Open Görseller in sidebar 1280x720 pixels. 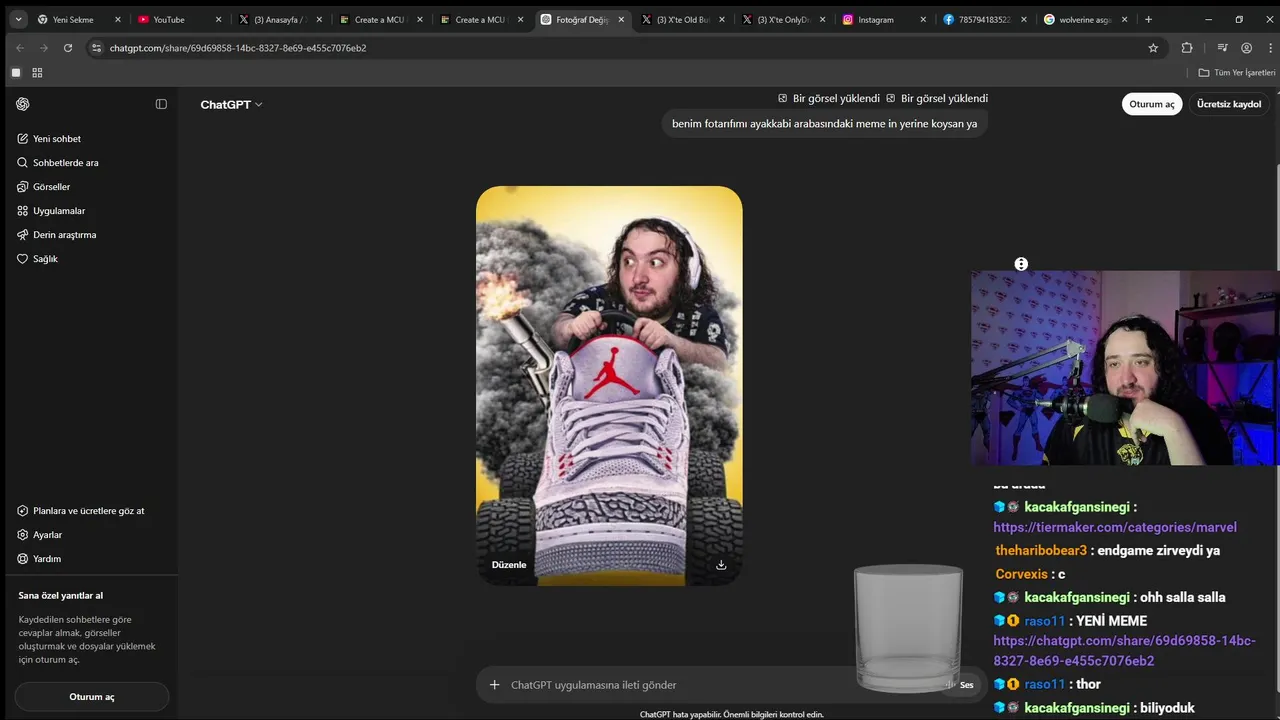[x=91, y=187]
